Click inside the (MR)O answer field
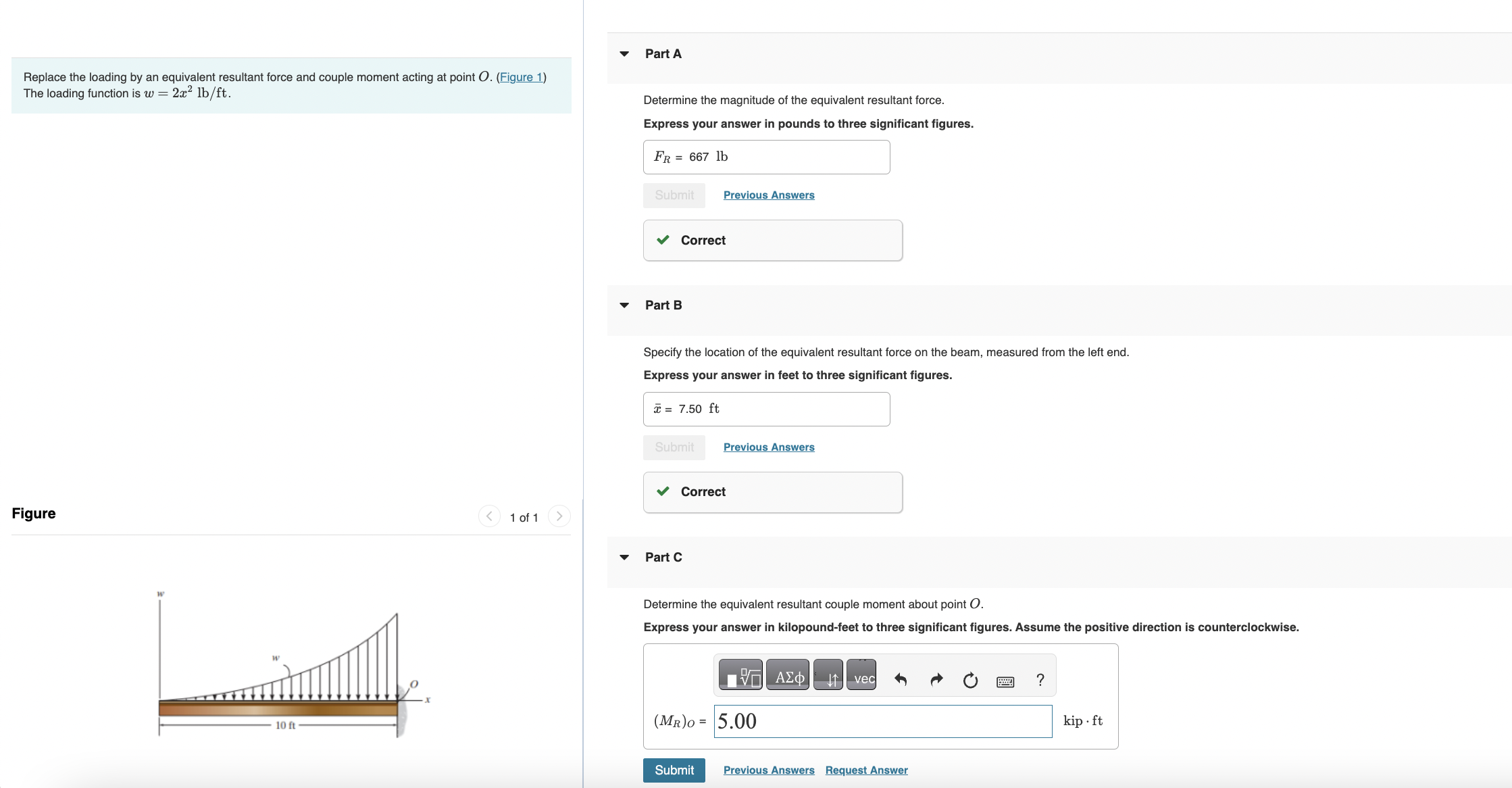 (882, 720)
